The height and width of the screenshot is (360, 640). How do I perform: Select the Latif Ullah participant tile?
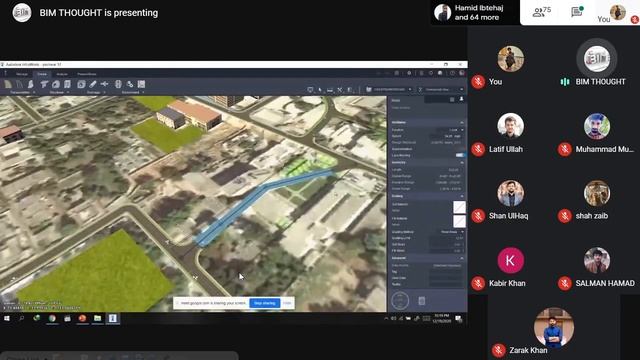tap(510, 133)
